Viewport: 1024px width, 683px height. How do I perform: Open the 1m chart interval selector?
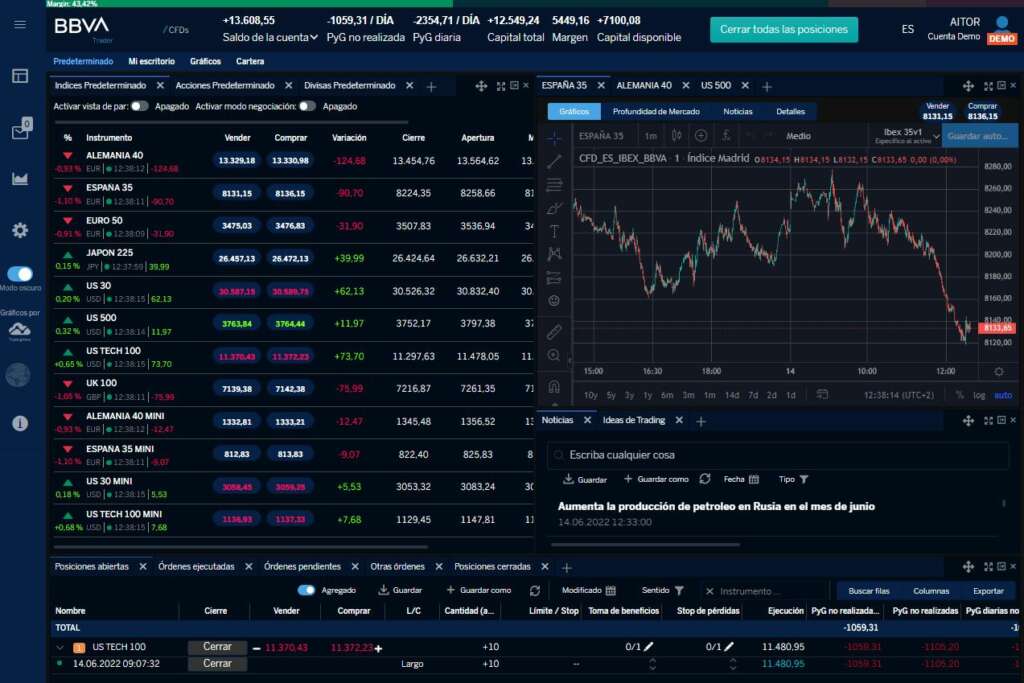pyautogui.click(x=651, y=136)
